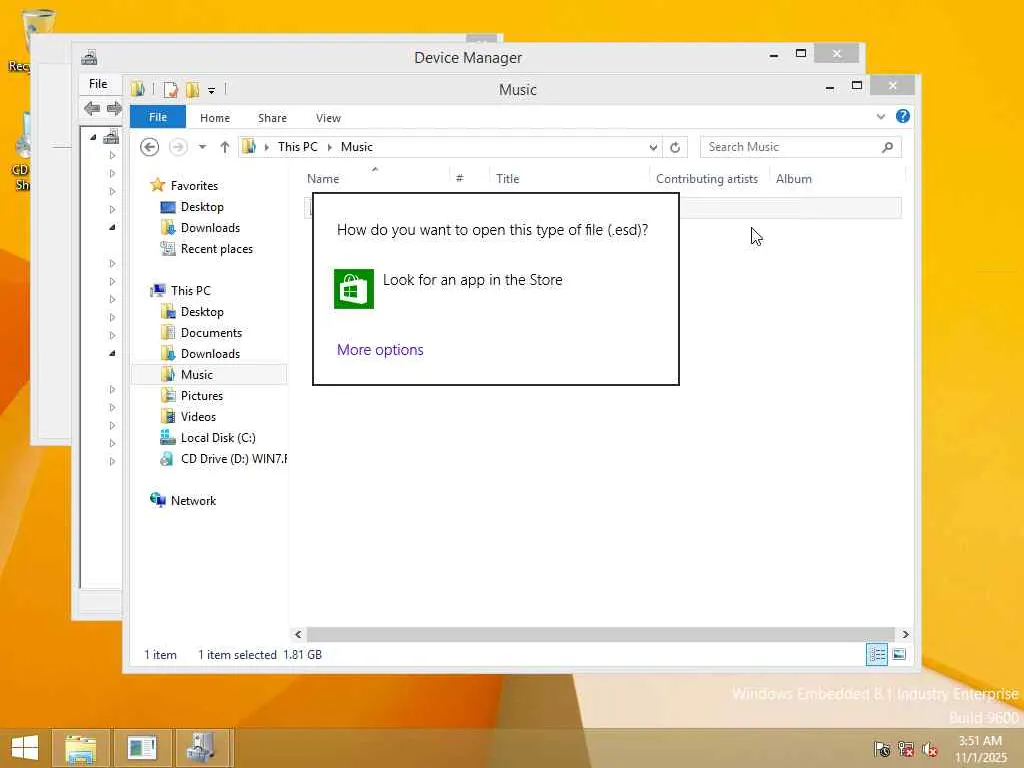Sort by Name column header
Screen dimensions: 1024x768
pos(323,179)
